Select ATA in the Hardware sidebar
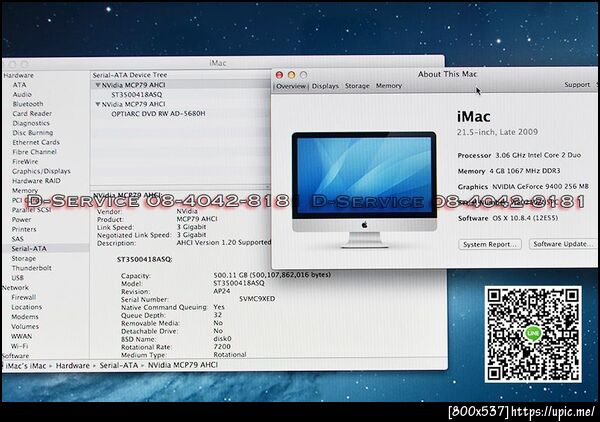Image resolution: width=600 pixels, height=422 pixels. click(19, 85)
